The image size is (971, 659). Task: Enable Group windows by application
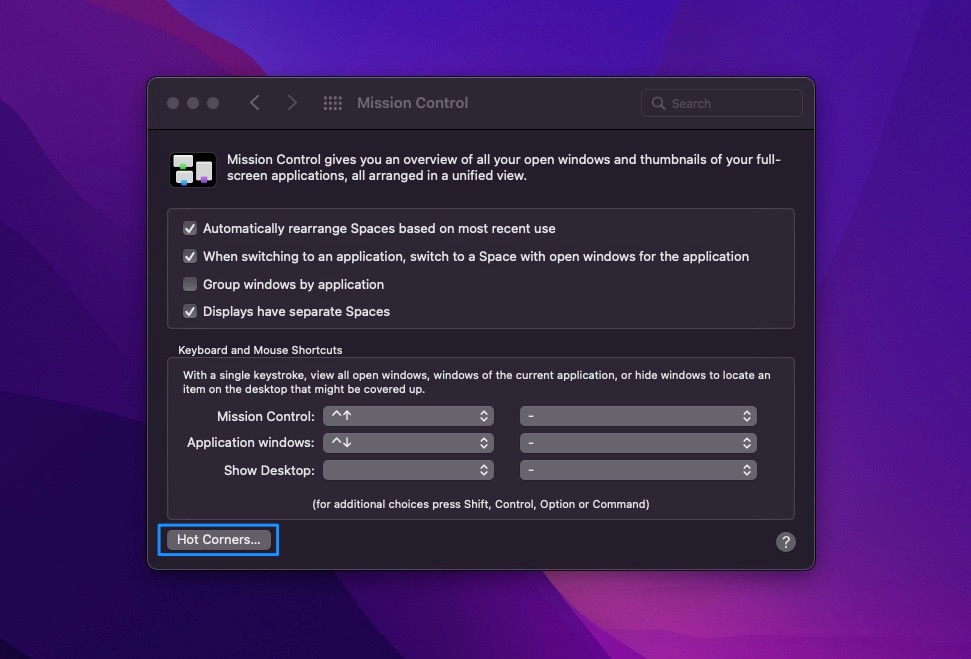[x=189, y=284]
